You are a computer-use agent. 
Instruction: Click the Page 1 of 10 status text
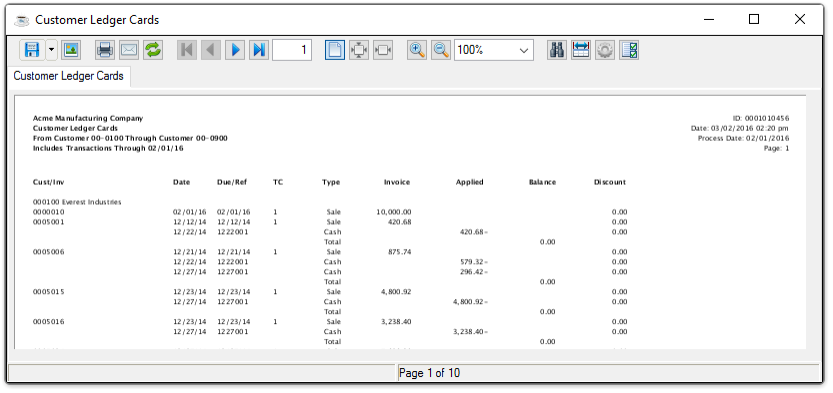(429, 373)
